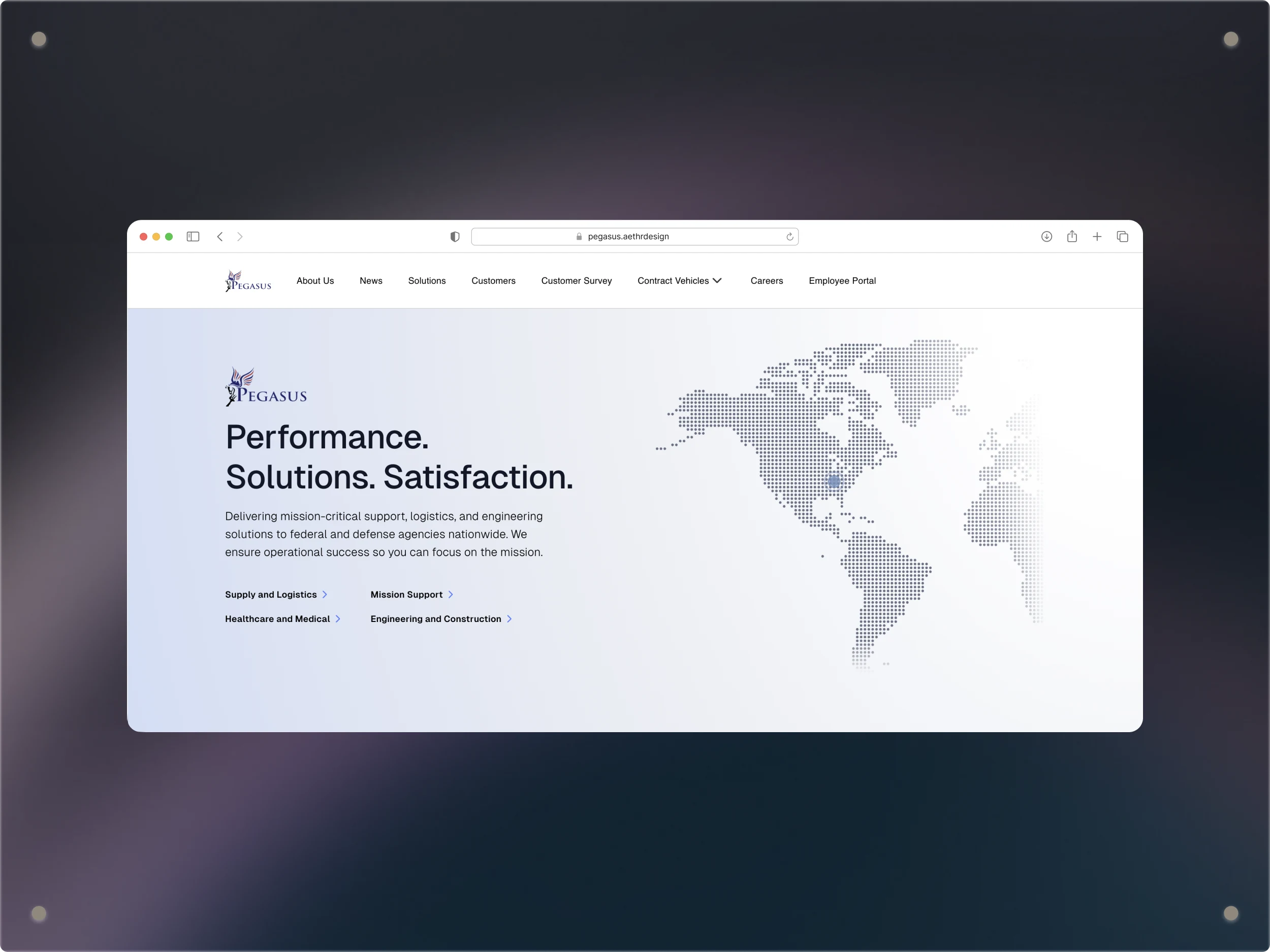1270x952 pixels.
Task: Open the Employee Portal link
Action: pyautogui.click(x=842, y=281)
